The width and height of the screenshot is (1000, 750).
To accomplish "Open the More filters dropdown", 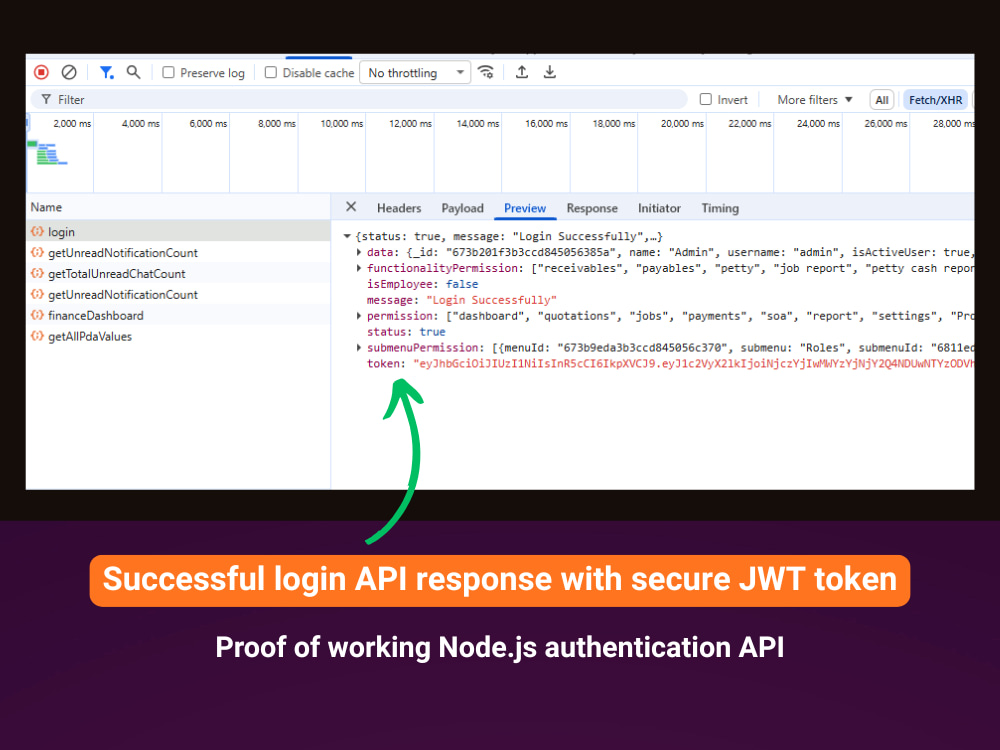I will click(814, 99).
